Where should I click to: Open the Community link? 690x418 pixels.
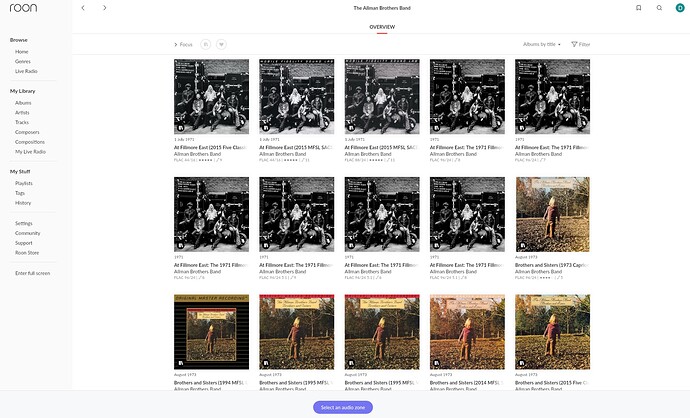28,233
